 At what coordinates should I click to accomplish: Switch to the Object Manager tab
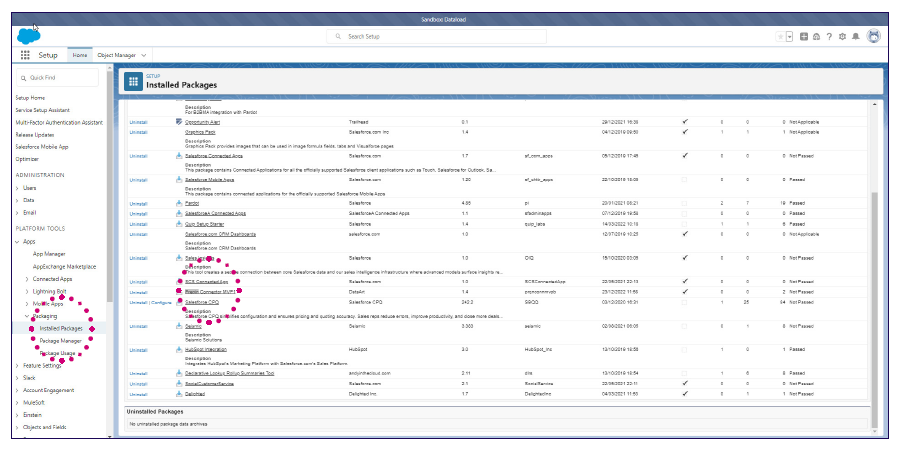coord(116,55)
